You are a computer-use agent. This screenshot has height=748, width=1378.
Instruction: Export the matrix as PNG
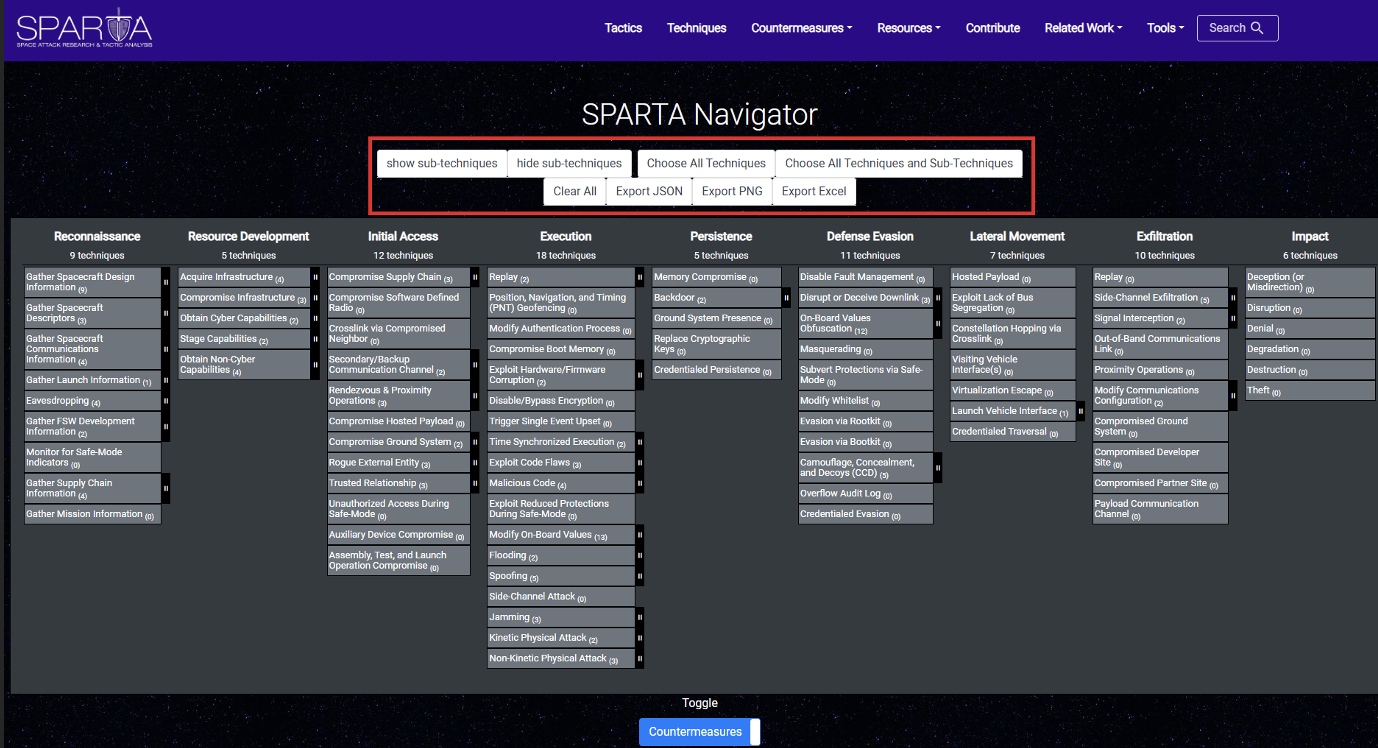click(x=732, y=191)
